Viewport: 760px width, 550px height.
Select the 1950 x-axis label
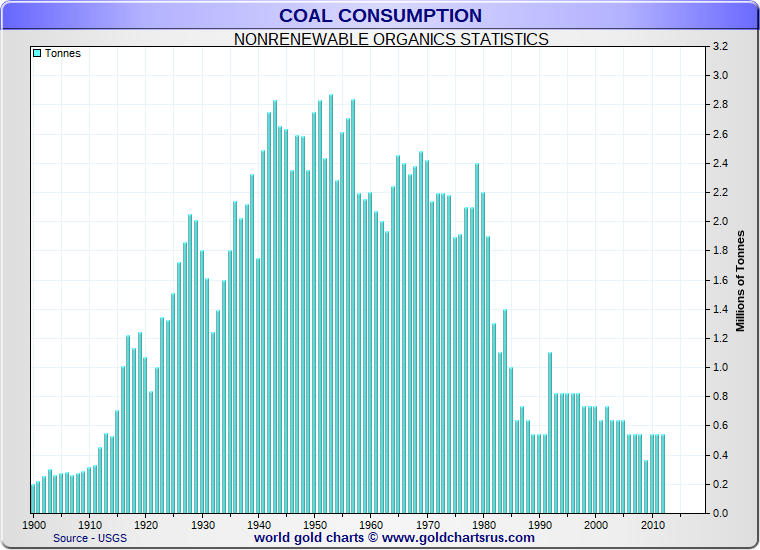315,525
